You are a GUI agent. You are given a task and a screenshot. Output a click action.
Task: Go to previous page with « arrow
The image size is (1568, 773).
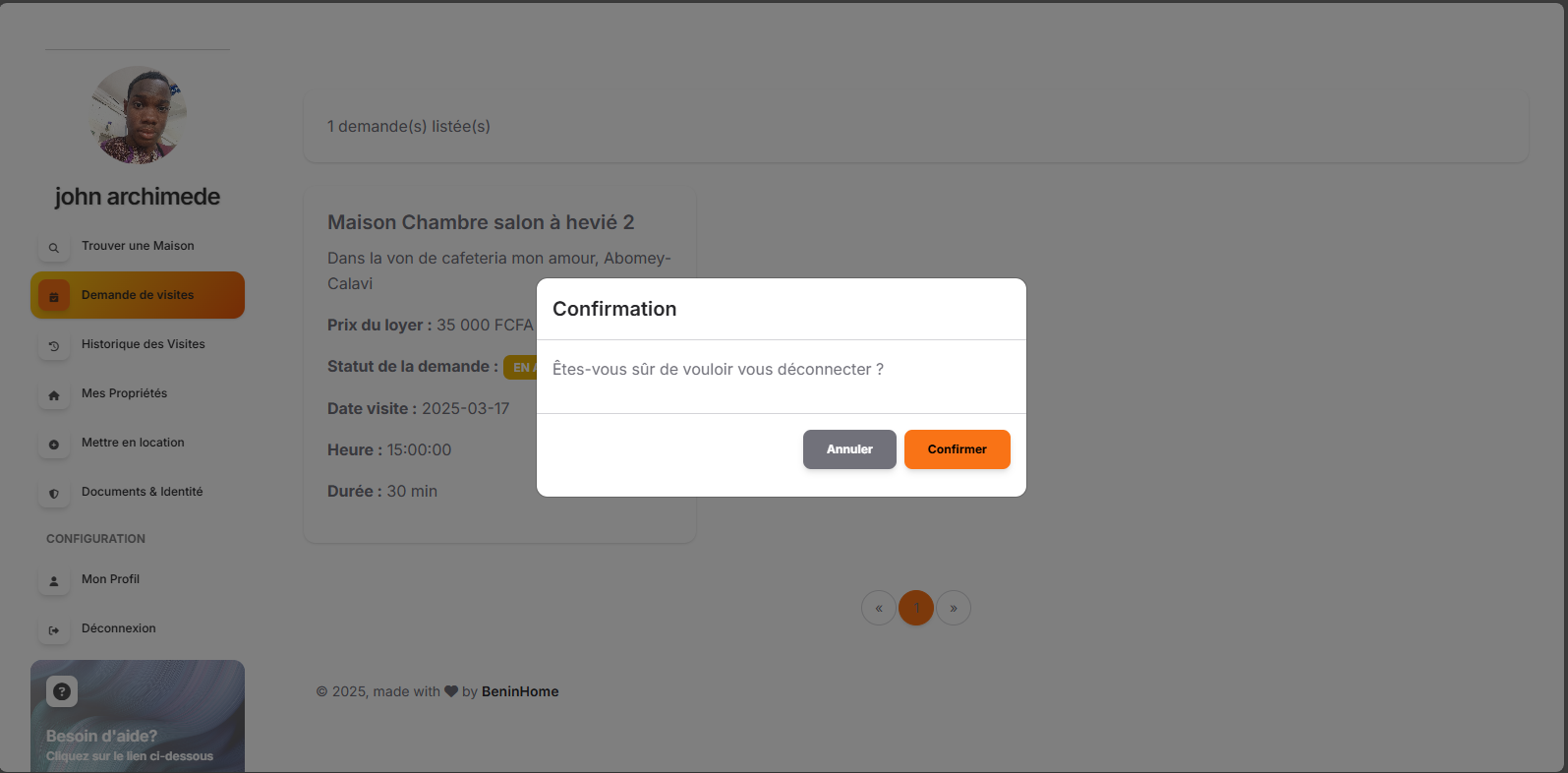(879, 608)
